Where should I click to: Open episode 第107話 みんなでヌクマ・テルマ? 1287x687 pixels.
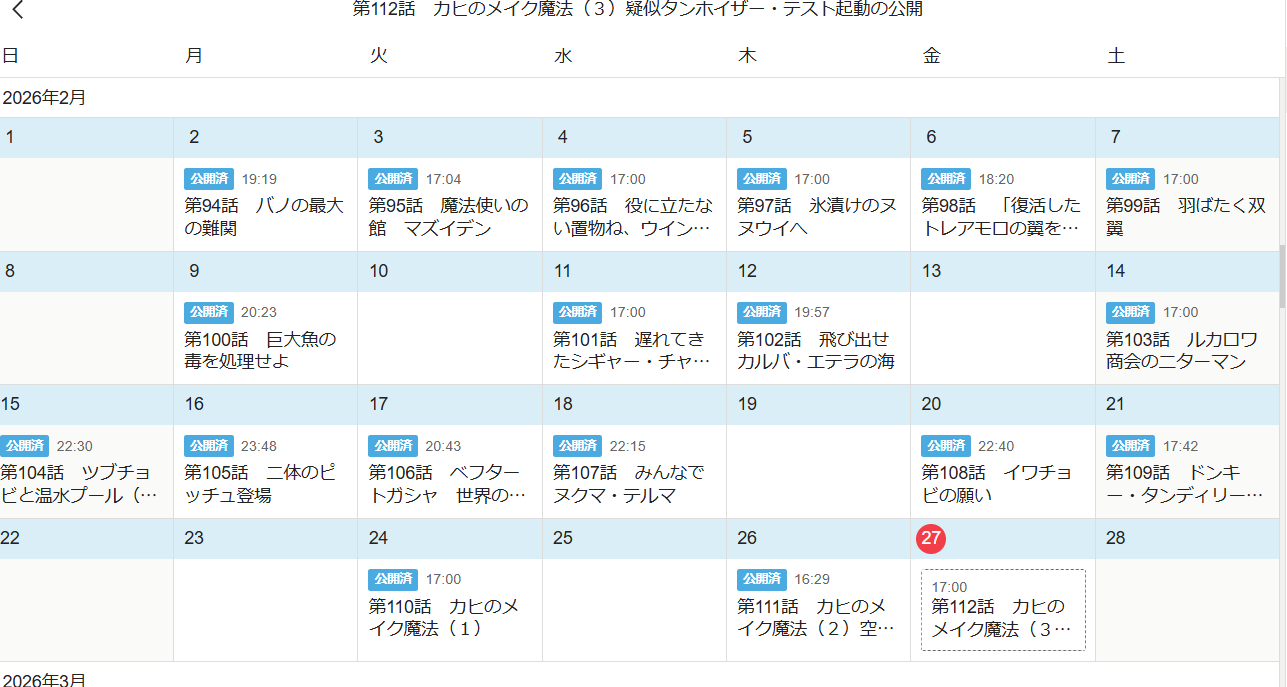(x=632, y=483)
